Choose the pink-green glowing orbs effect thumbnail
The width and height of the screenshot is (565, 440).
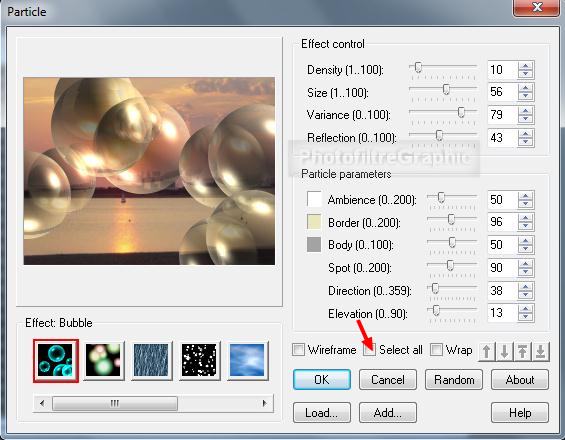[103, 360]
